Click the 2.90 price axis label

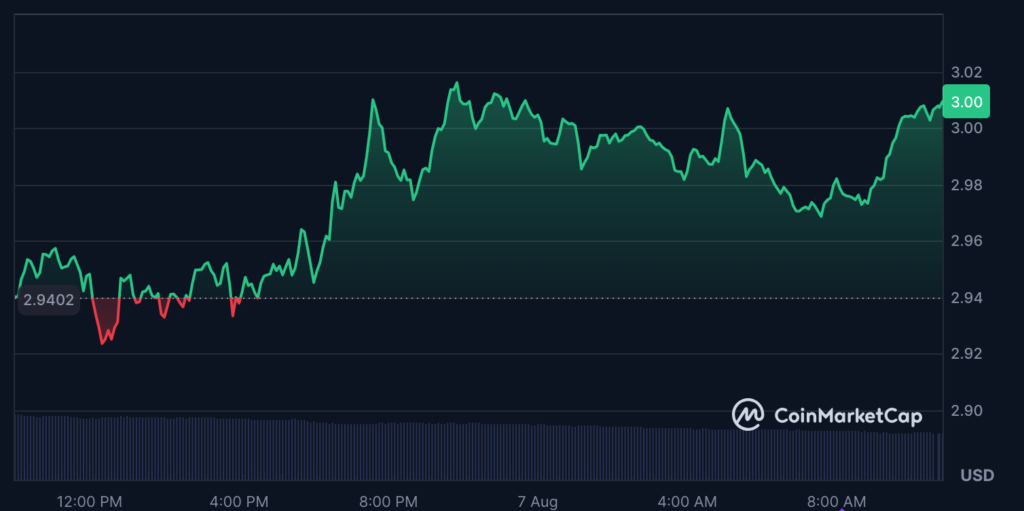(x=966, y=411)
